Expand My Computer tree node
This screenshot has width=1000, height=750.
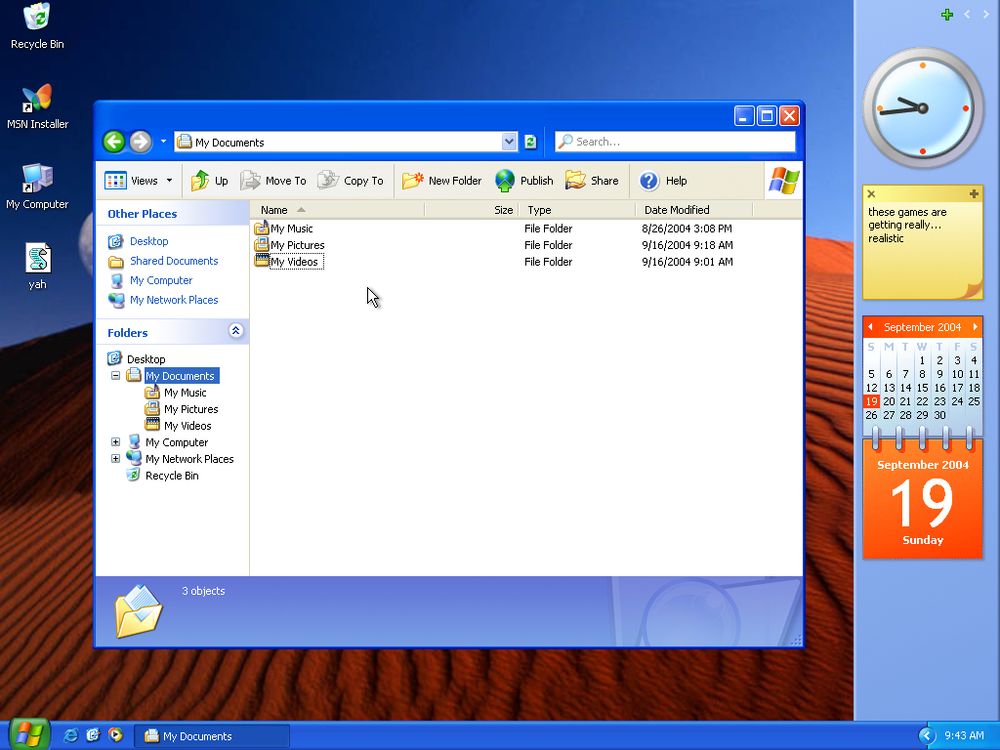[x=115, y=442]
